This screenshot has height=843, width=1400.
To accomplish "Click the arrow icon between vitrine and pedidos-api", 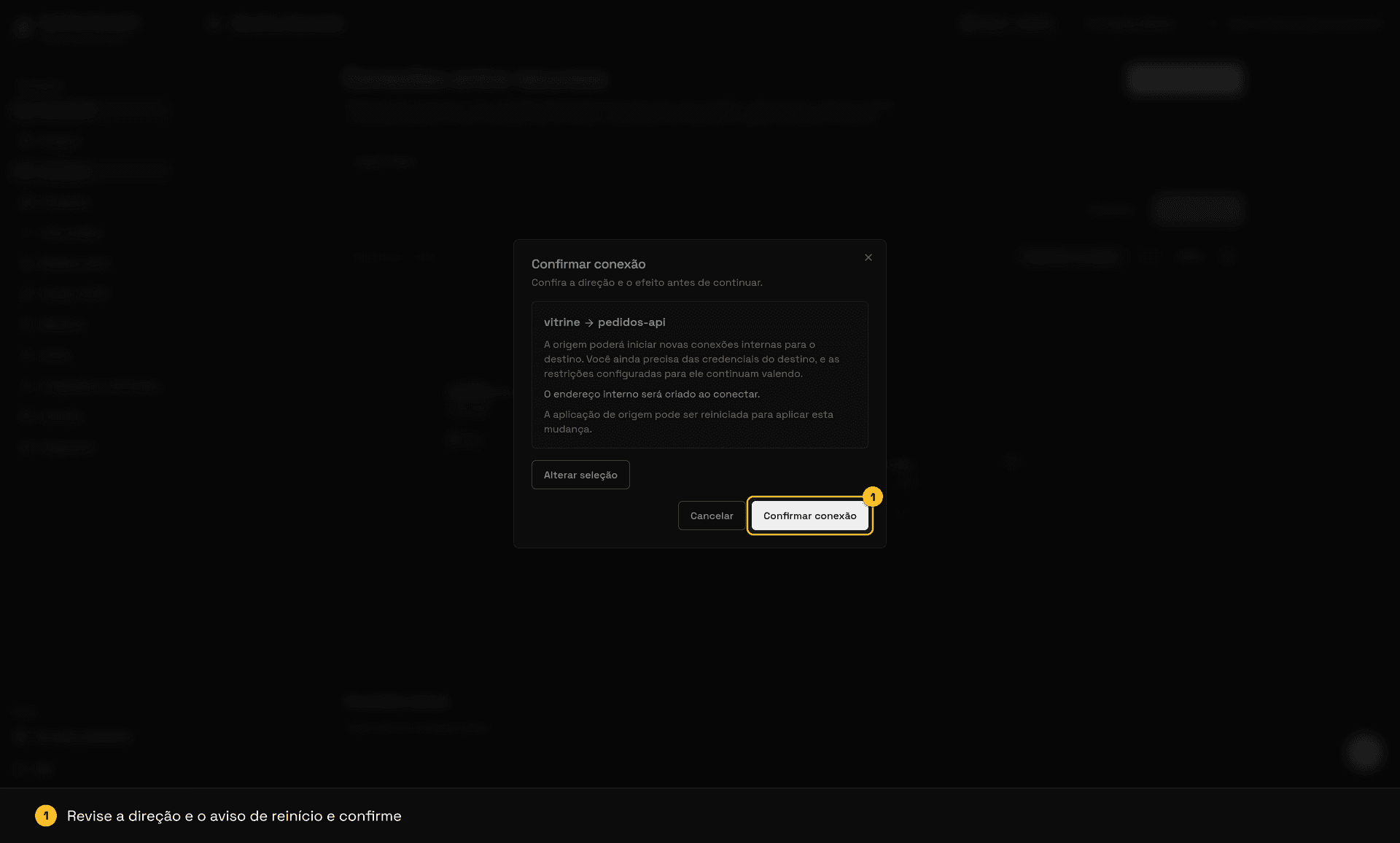I will [x=589, y=322].
